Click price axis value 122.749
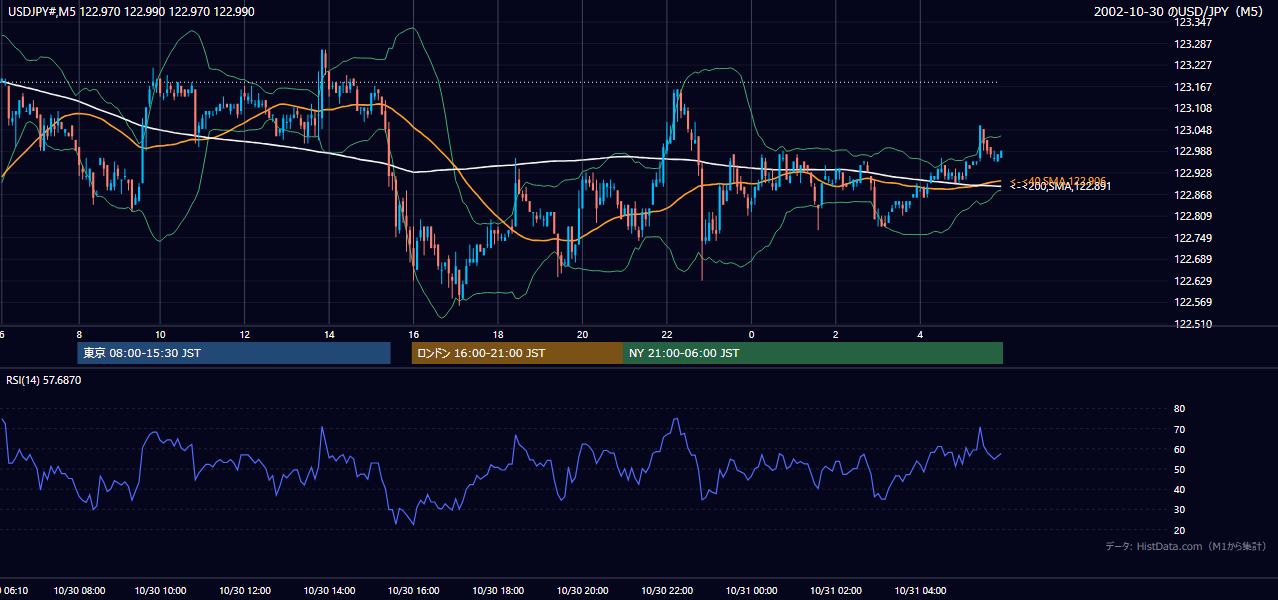 [1193, 238]
